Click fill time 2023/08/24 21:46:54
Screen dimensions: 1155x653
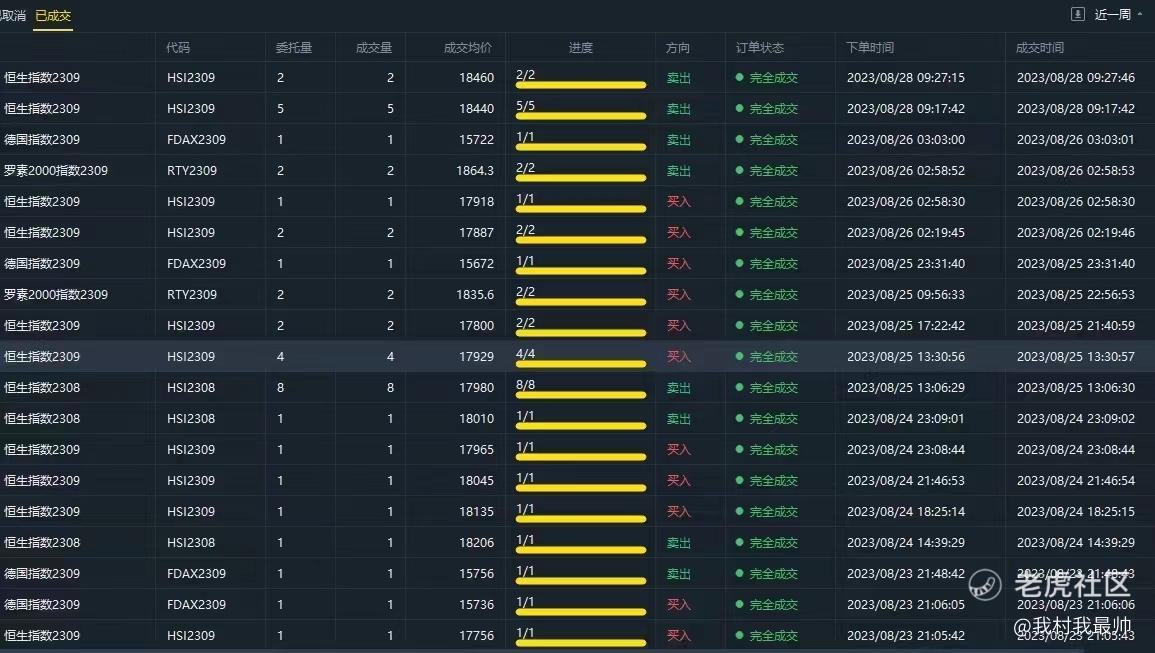(x=1075, y=481)
